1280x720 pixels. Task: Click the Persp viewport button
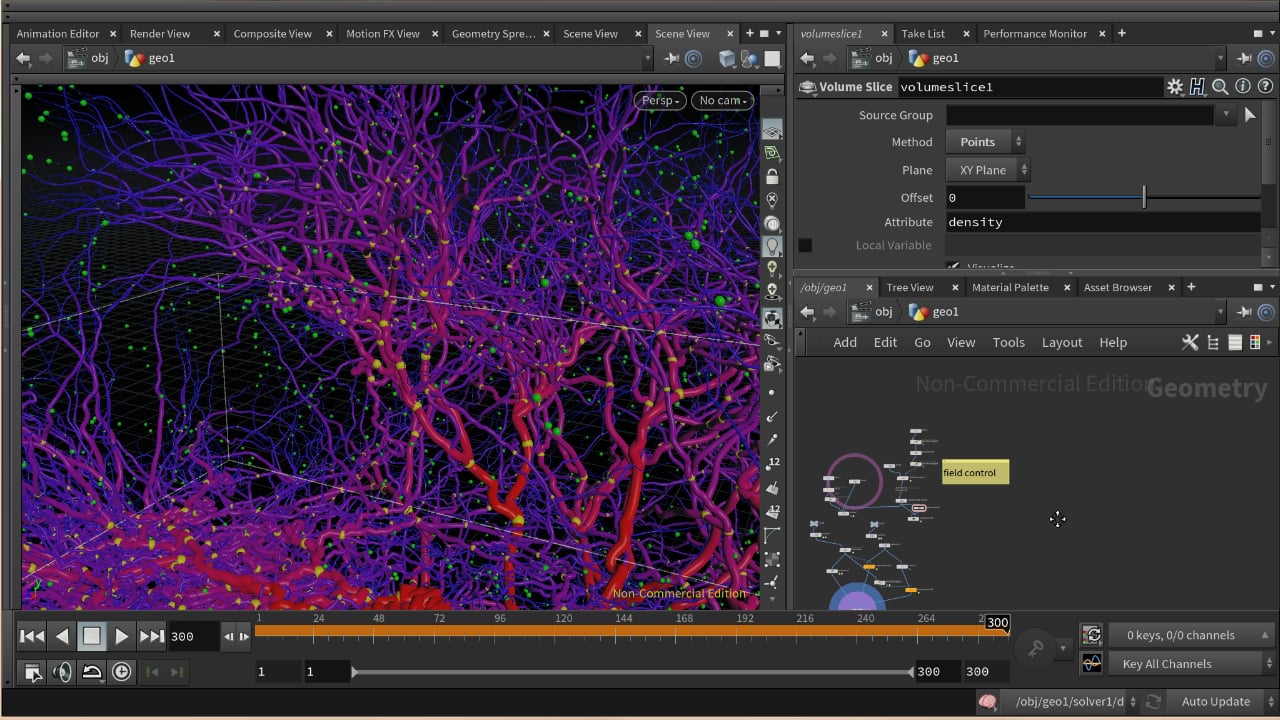point(660,100)
